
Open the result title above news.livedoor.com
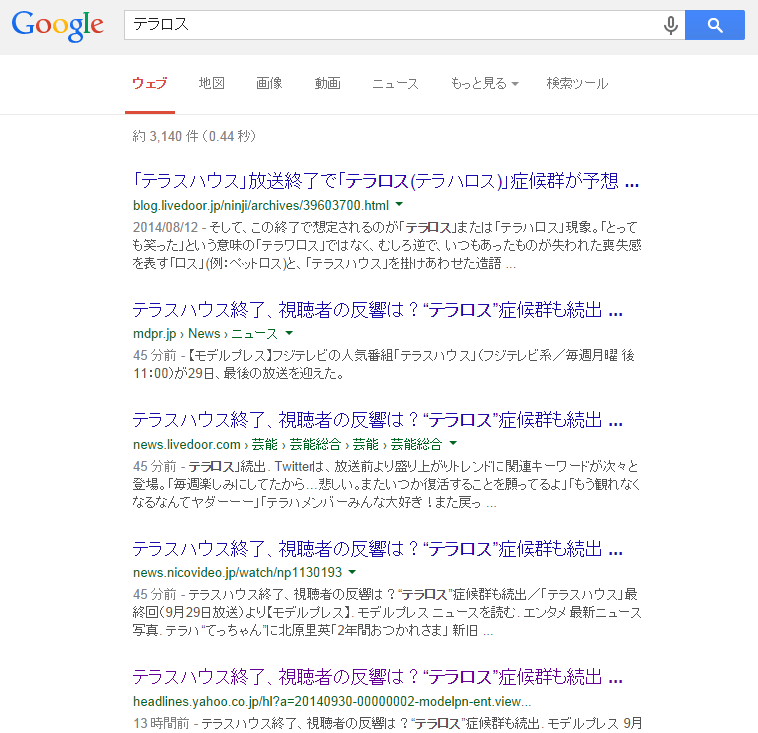click(x=378, y=420)
